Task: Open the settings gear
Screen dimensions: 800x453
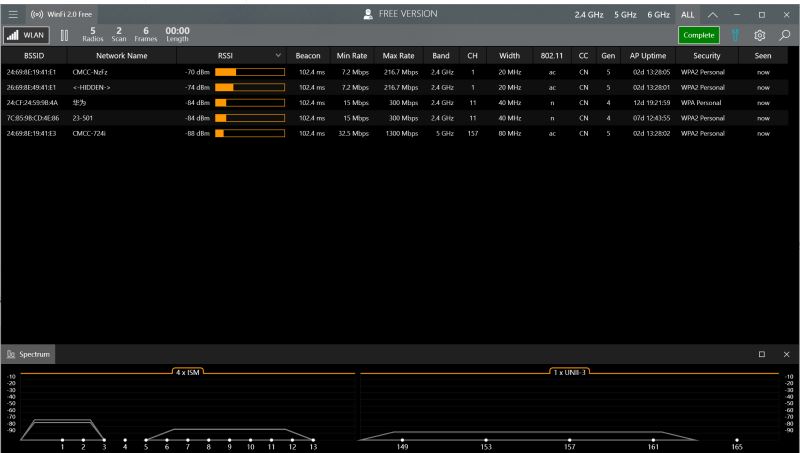Action: point(759,35)
